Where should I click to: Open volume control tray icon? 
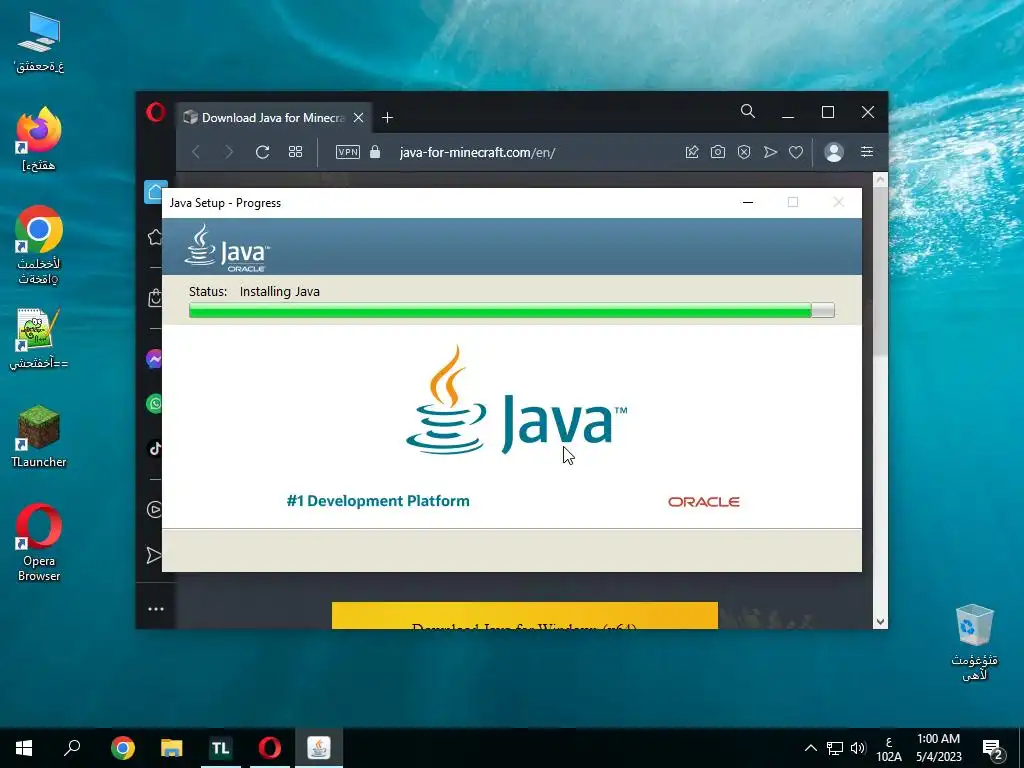tap(858, 748)
